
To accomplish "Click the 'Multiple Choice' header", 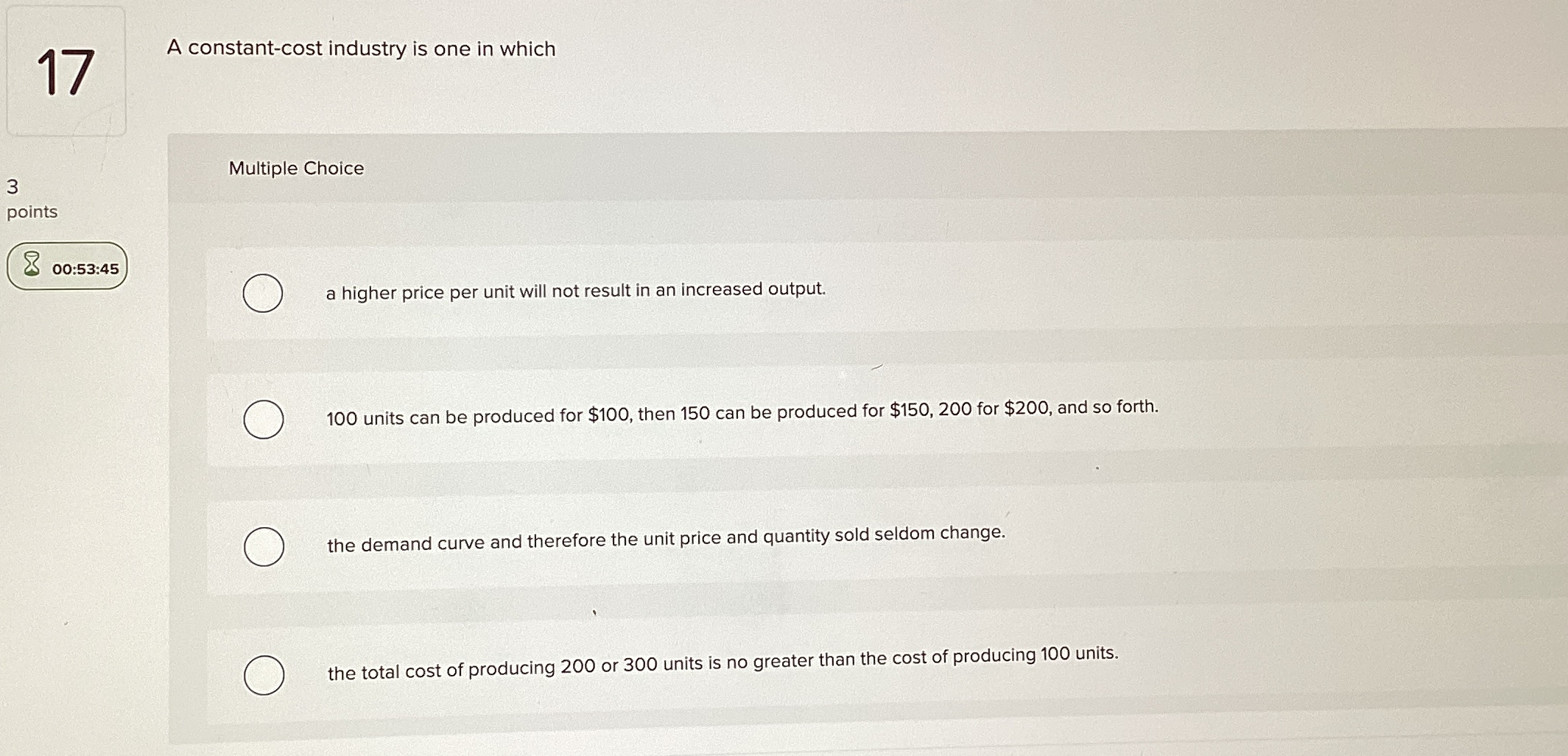I will point(295,169).
